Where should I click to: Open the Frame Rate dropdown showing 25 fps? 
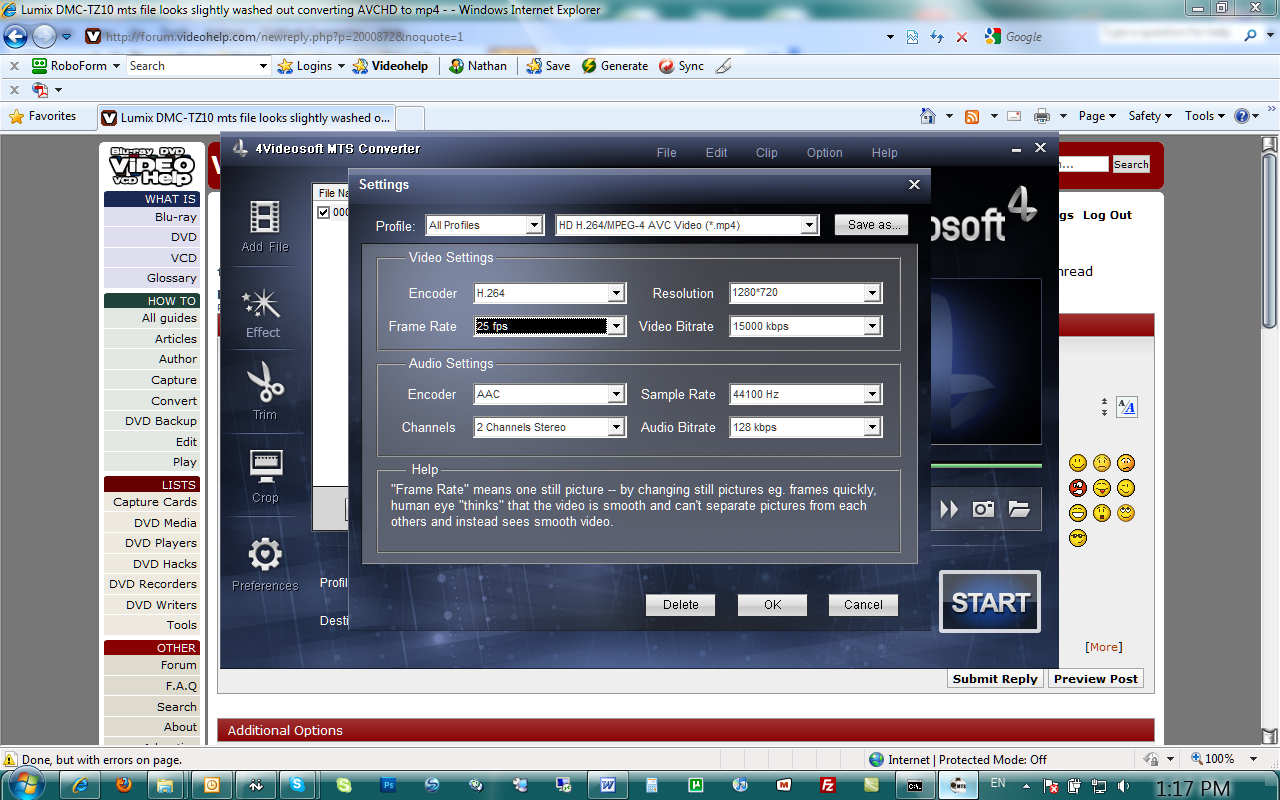point(550,326)
